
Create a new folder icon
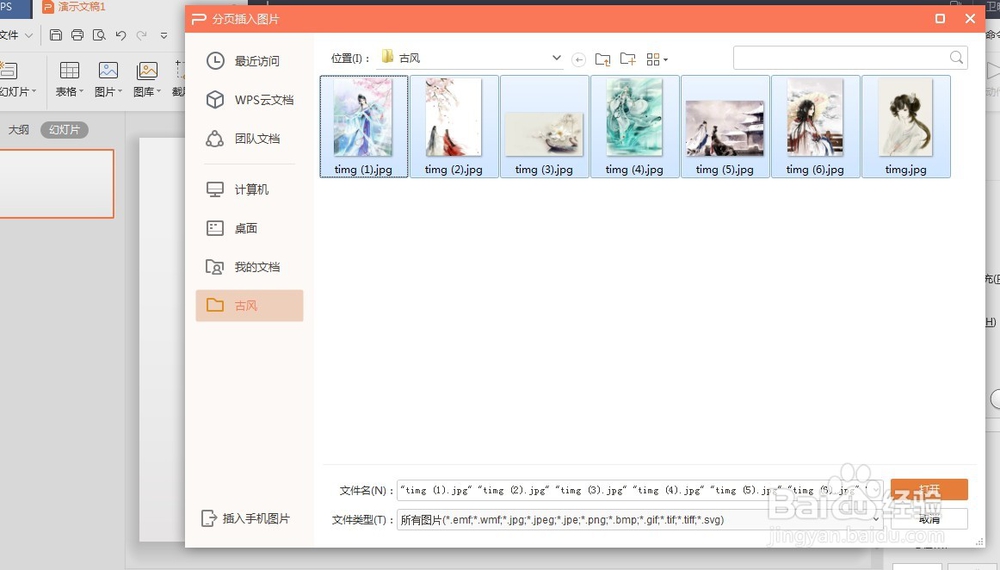tap(628, 59)
